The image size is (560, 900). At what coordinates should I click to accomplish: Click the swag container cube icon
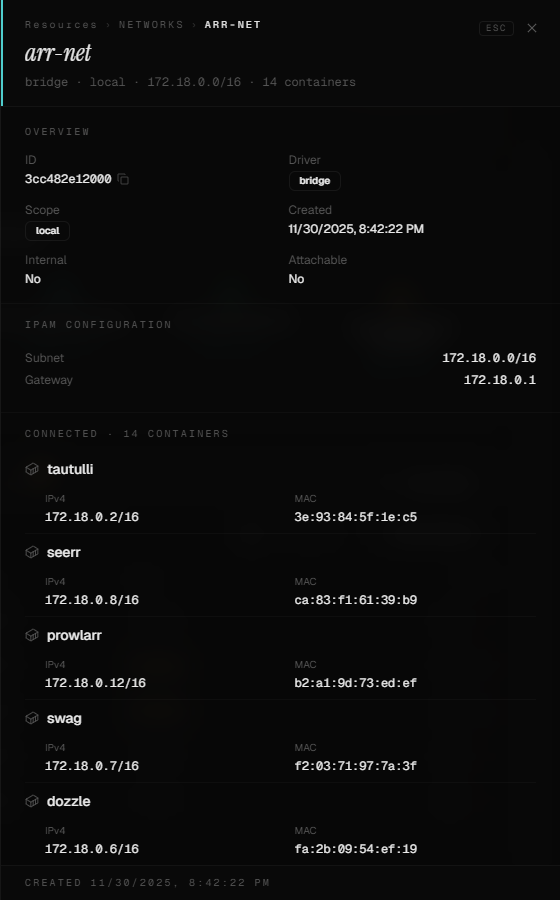point(32,719)
